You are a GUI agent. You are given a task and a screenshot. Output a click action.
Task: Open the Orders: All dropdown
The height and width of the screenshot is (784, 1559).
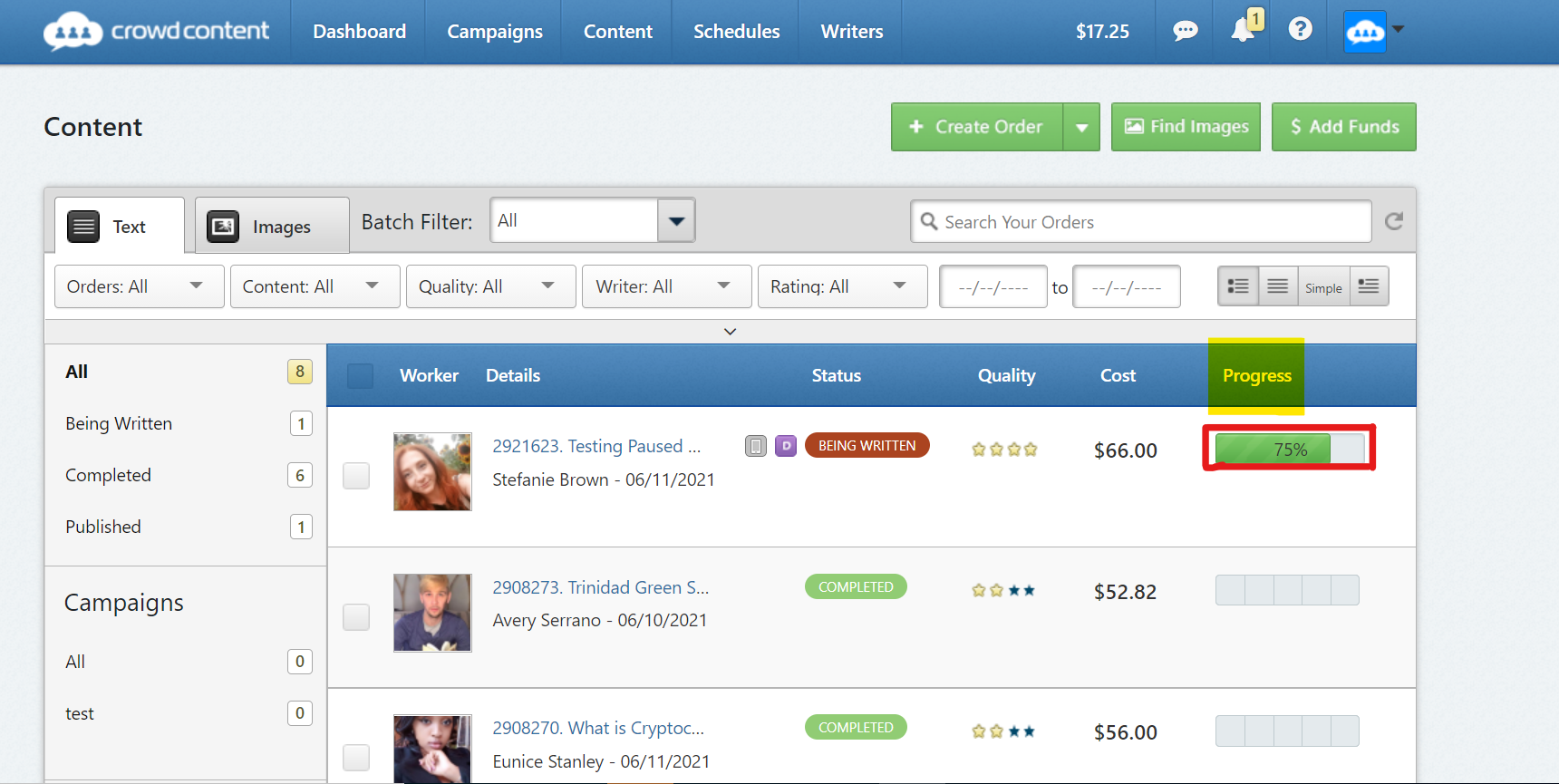139,286
